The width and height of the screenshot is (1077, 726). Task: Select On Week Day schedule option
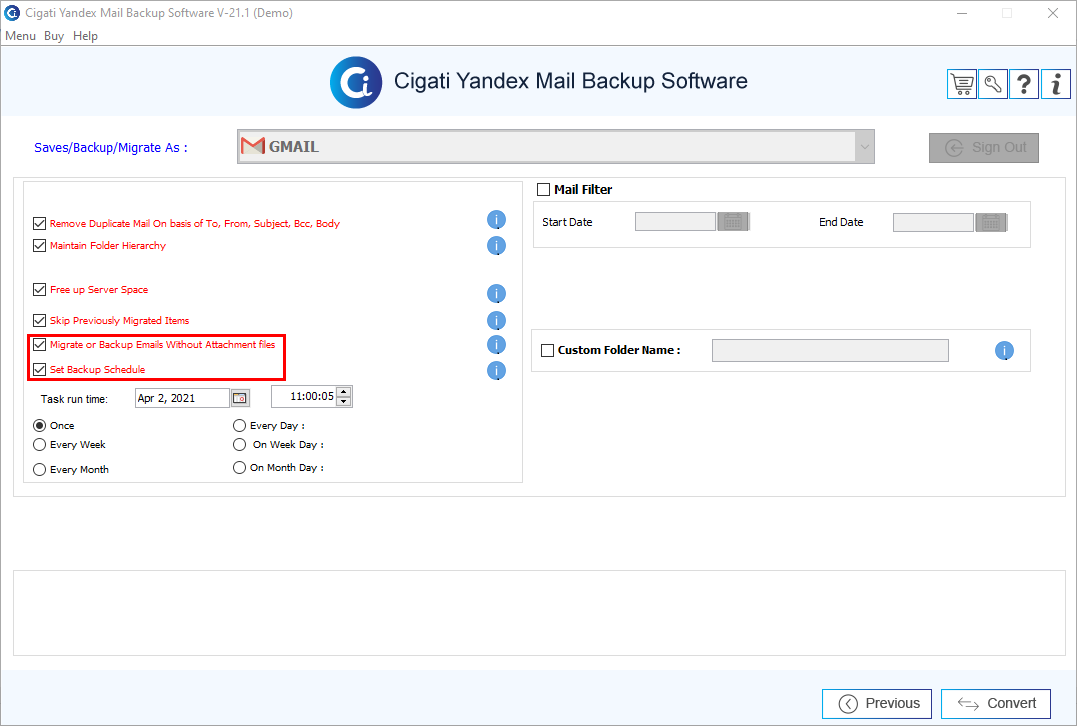[239, 444]
